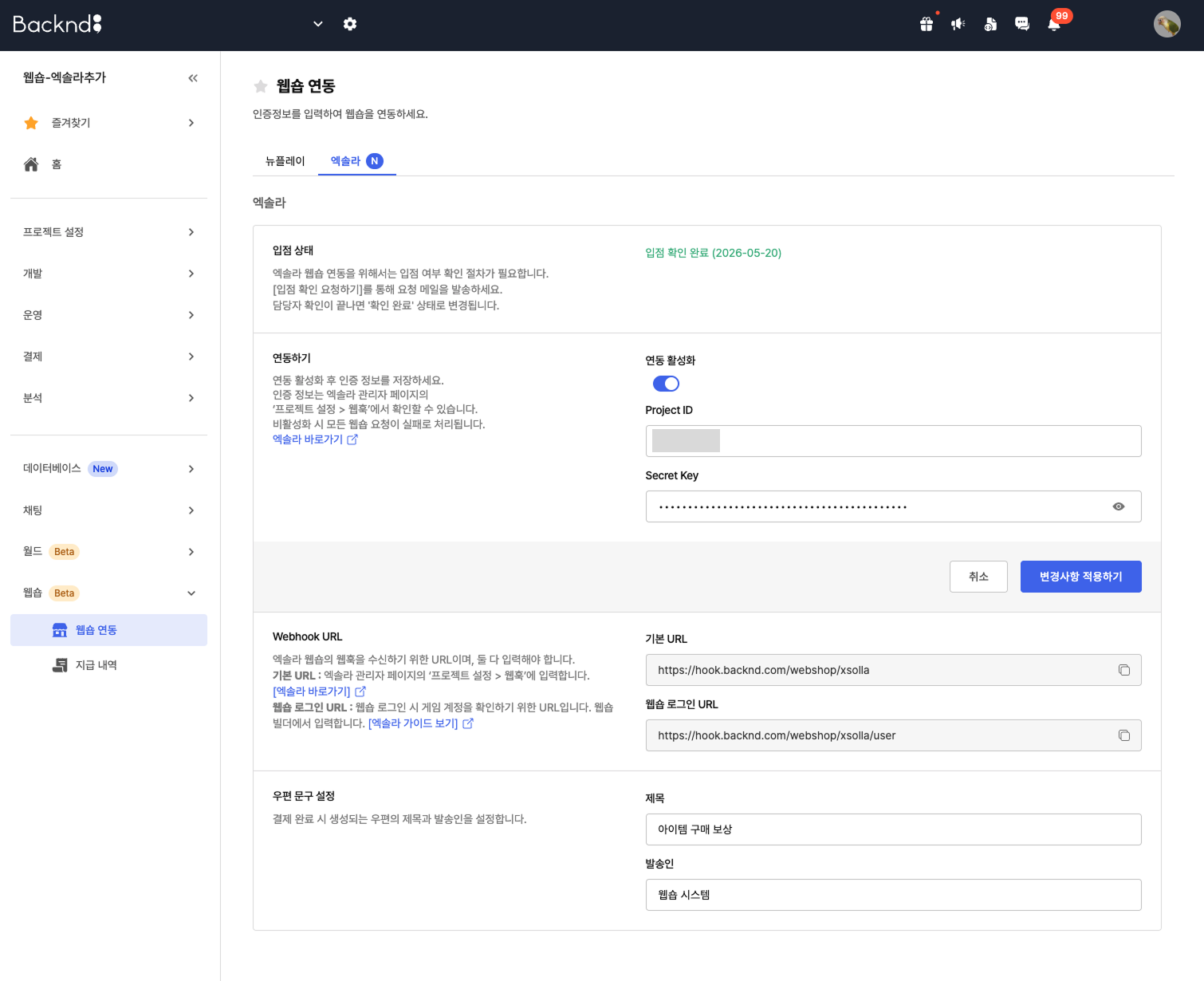
Task: Open 웹숍 연동 in the sidebar
Action: 108,630
